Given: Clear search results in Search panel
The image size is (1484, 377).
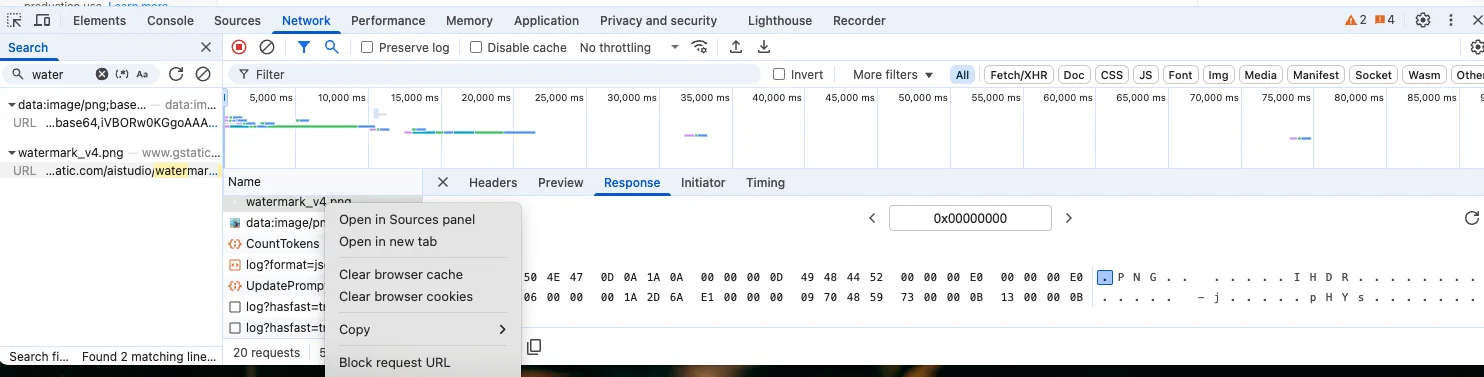Looking at the screenshot, I should (x=203, y=74).
